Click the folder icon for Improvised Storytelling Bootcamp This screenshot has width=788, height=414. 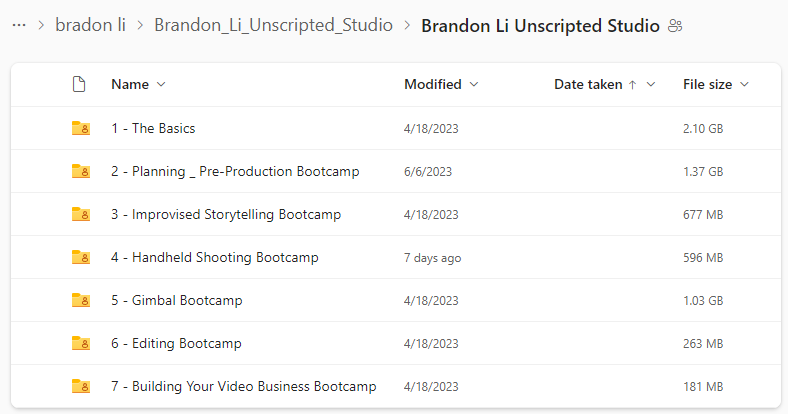[80, 215]
